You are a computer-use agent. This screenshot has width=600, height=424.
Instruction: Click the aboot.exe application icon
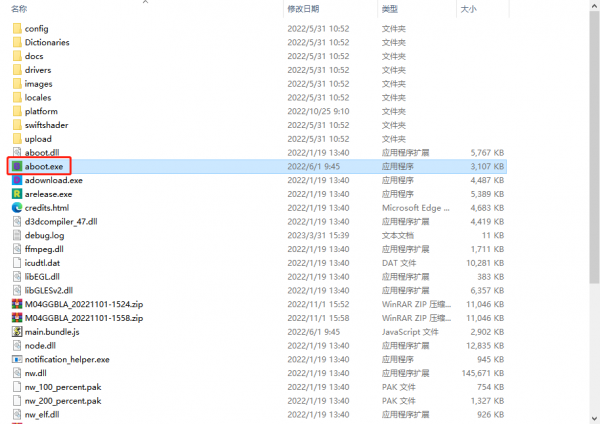pyautogui.click(x=16, y=166)
